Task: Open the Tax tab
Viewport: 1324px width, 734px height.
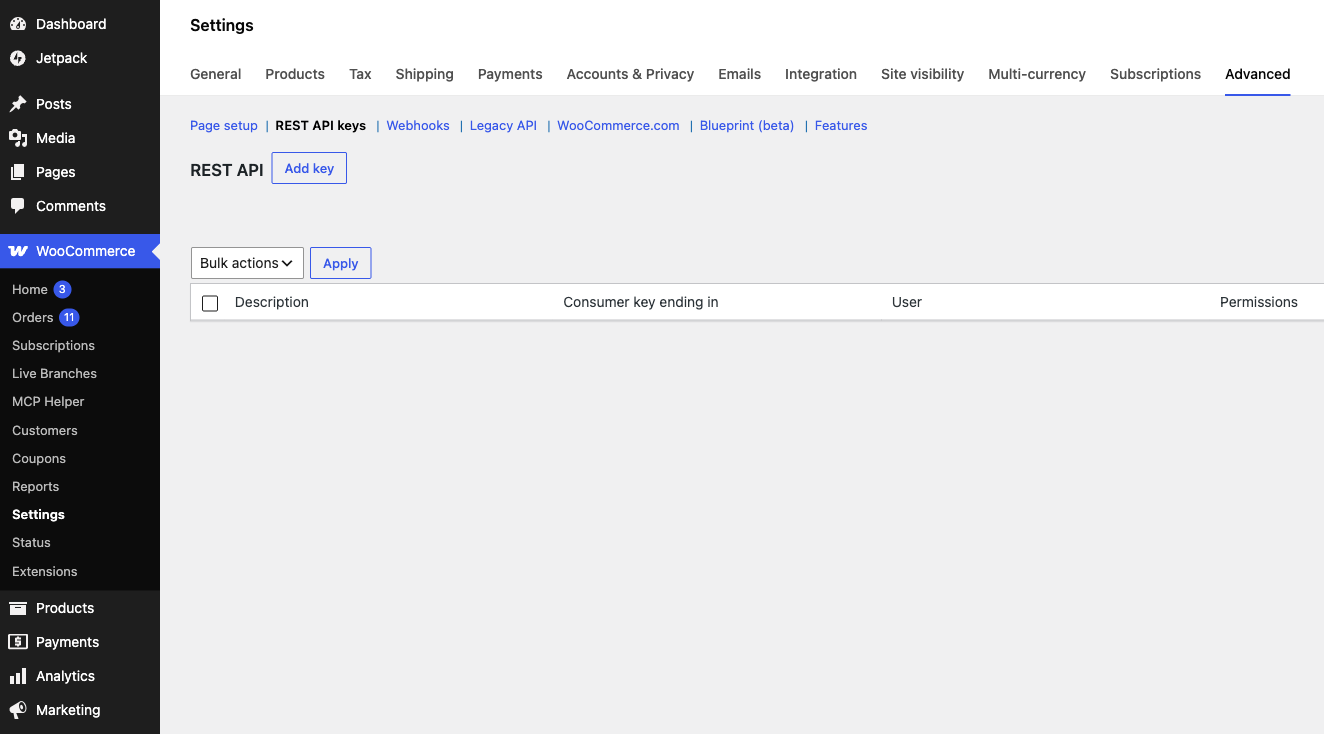Action: click(360, 74)
